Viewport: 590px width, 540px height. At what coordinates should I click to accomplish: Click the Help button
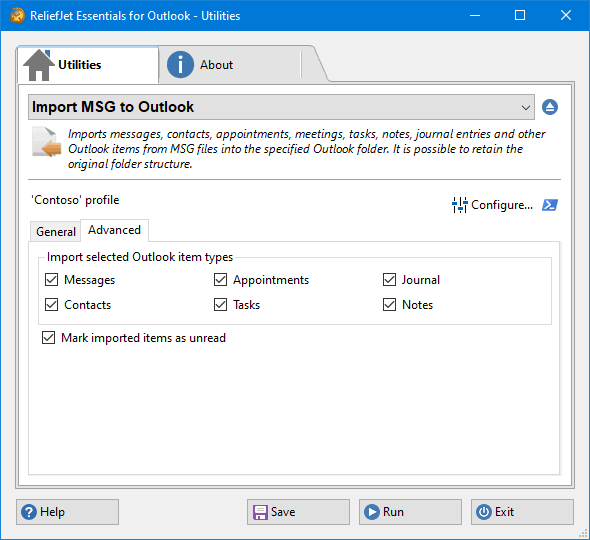point(67,512)
